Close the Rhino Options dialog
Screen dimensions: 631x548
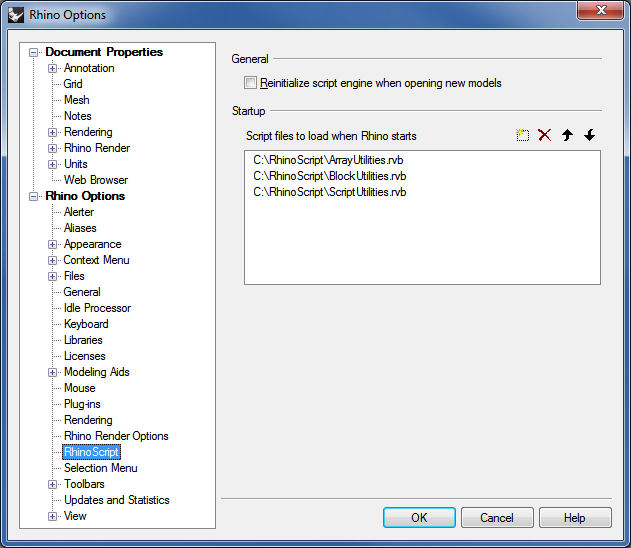pos(601,10)
